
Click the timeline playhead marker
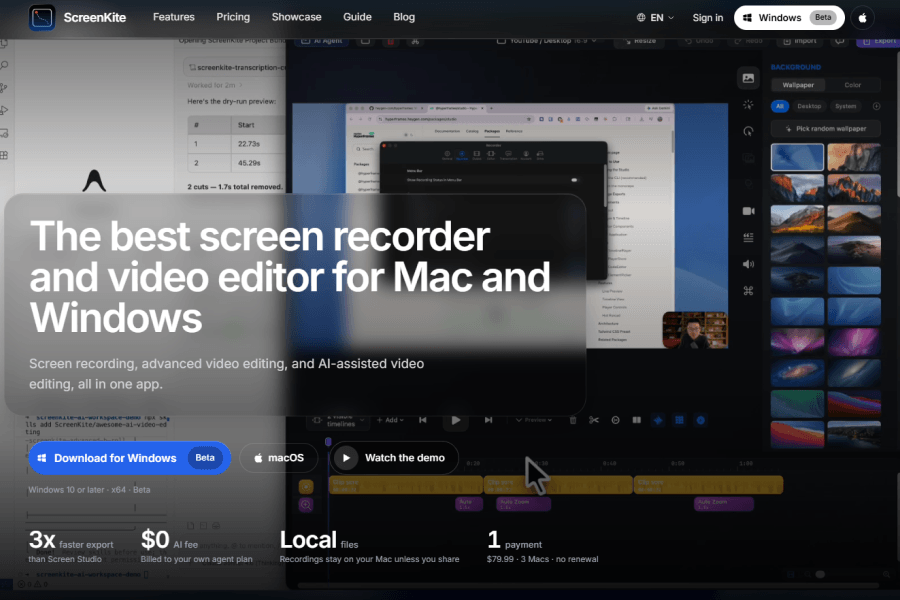pyautogui.click(x=328, y=442)
